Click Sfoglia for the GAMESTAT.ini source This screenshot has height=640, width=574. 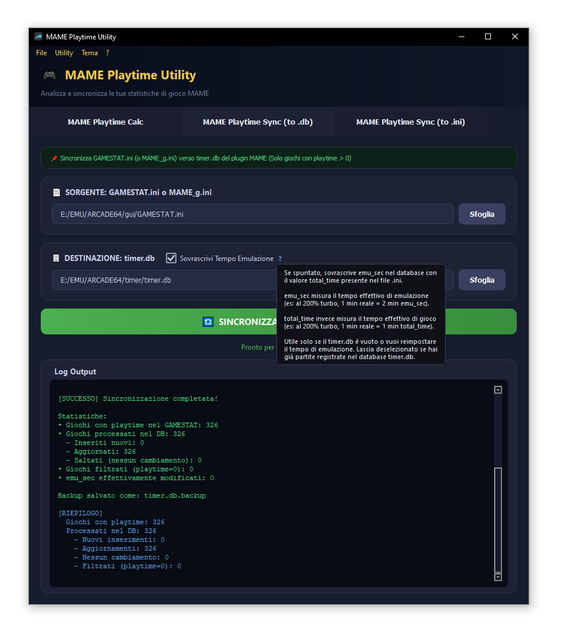[482, 214]
